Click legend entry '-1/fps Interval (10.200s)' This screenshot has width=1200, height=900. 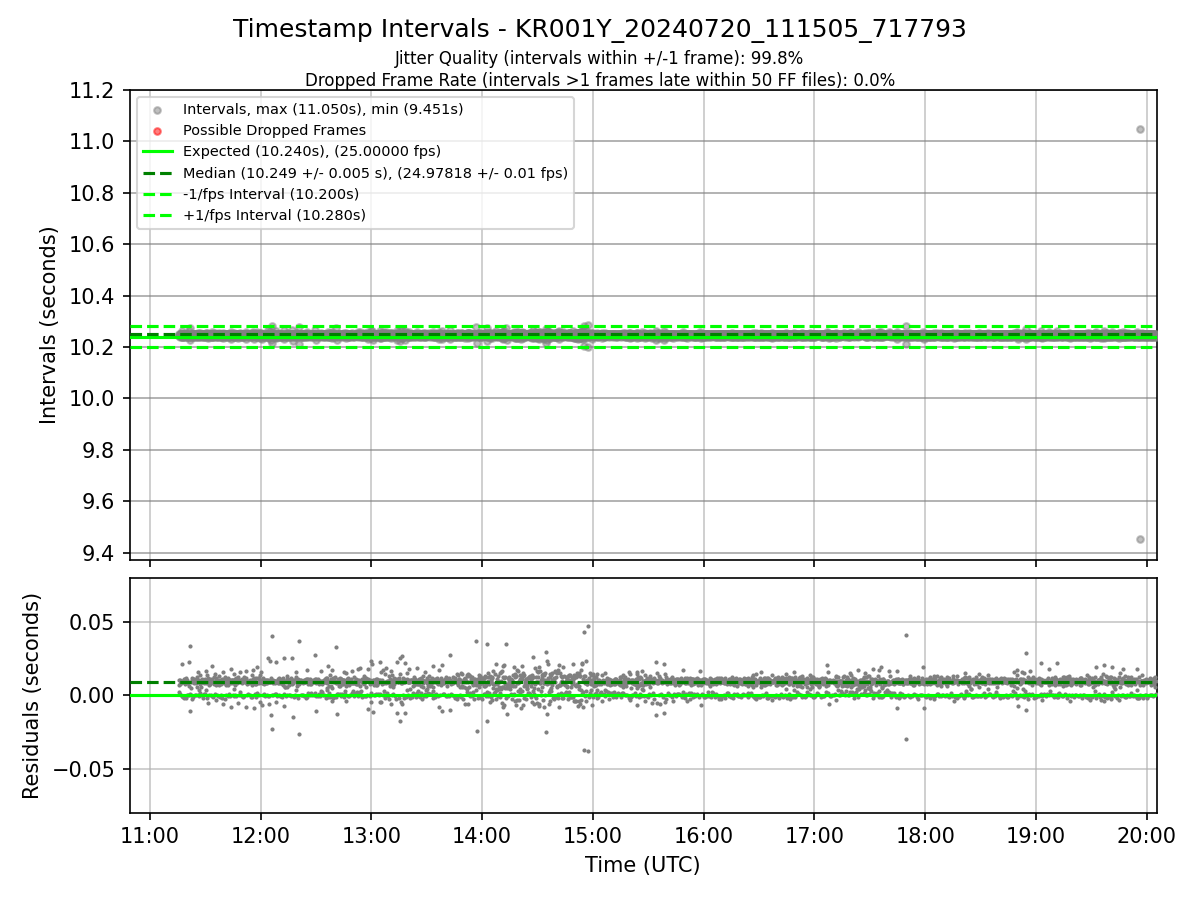(271, 194)
